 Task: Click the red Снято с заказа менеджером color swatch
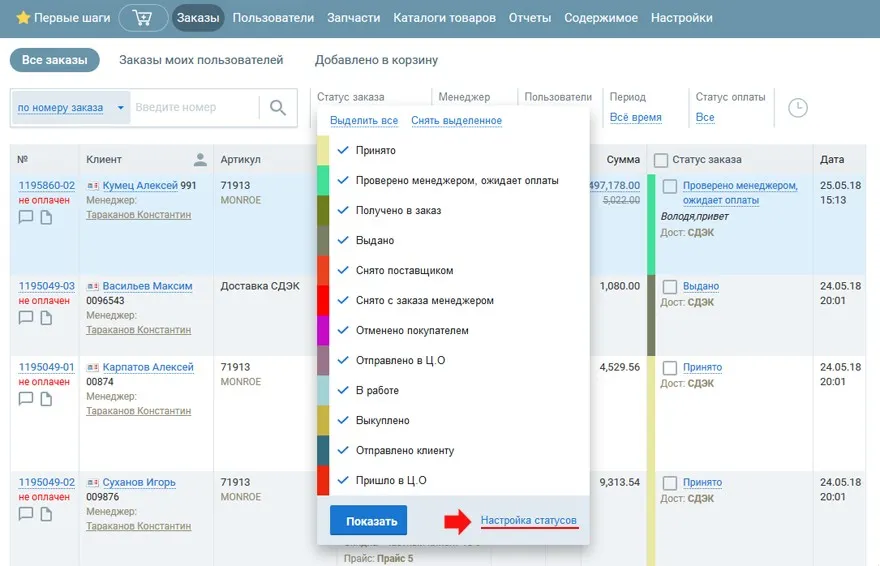pos(323,300)
